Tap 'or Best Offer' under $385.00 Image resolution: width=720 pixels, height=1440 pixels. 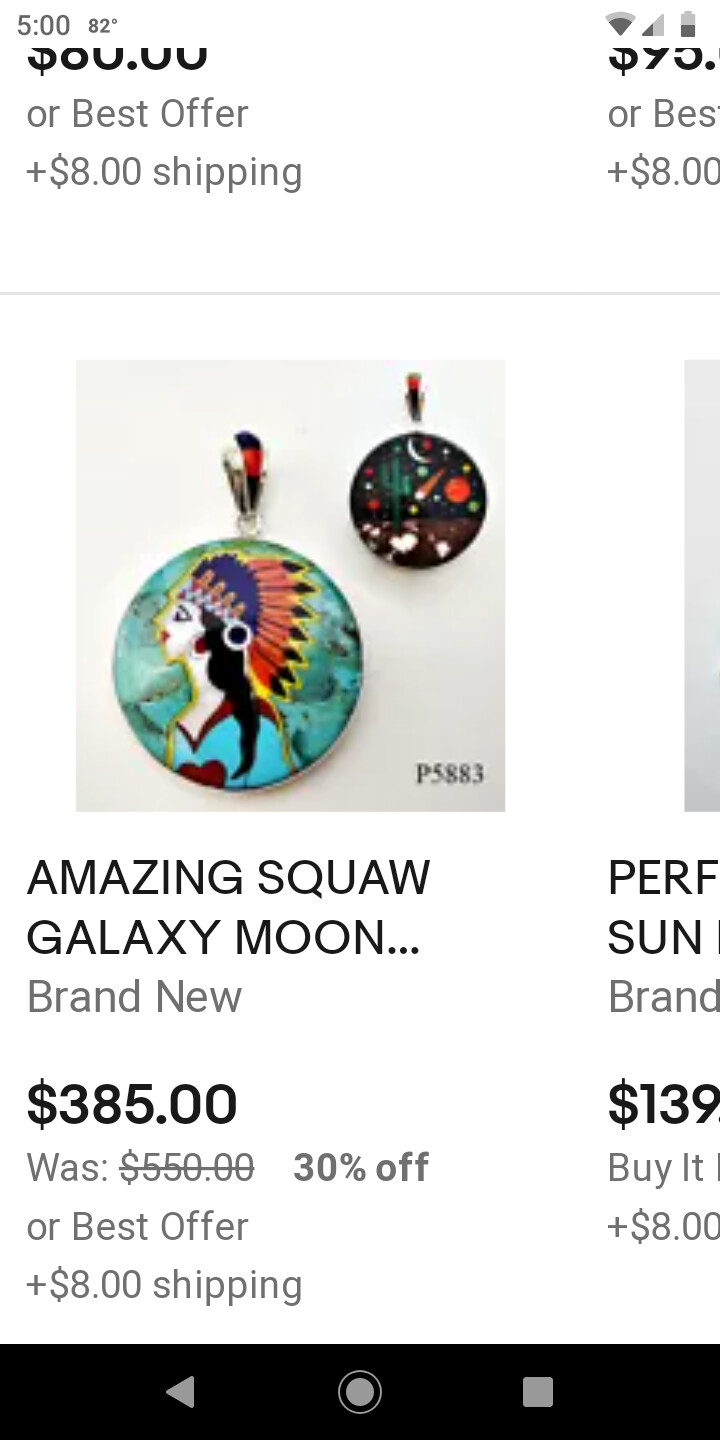pos(137,1226)
